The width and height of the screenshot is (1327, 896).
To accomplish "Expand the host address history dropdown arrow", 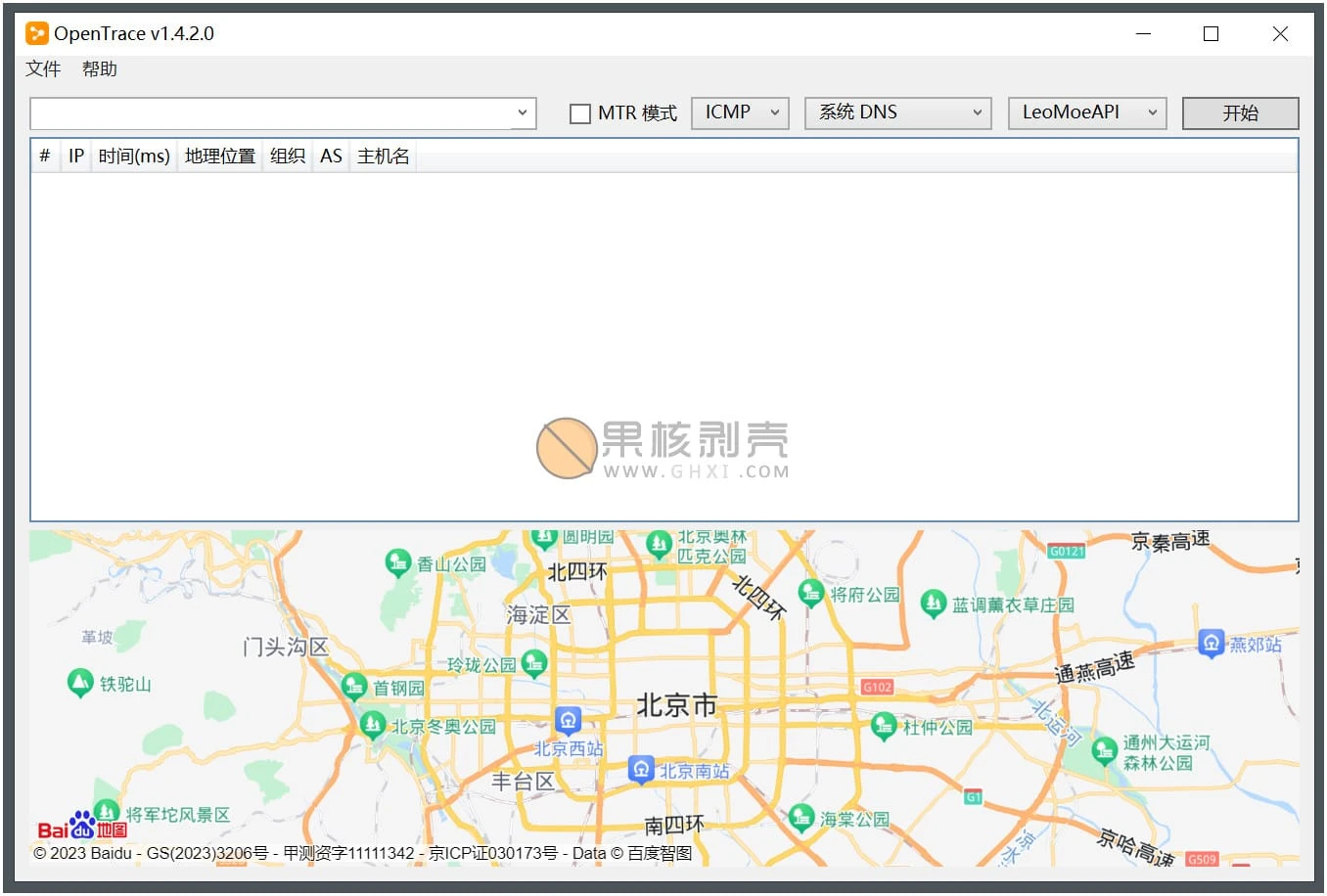I will (523, 113).
